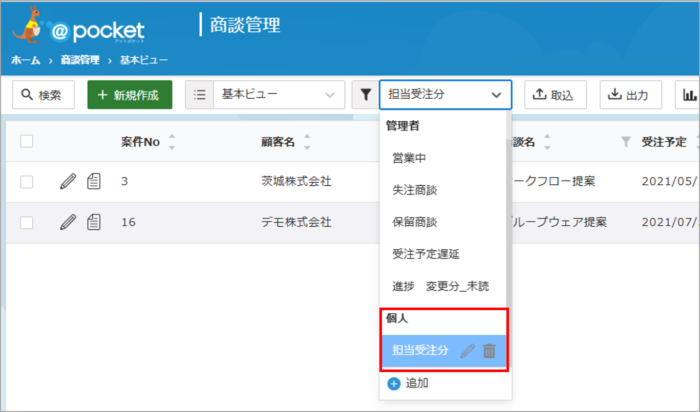Click the @pocket kangaroo logo
700x412 pixels.
pos(78,26)
